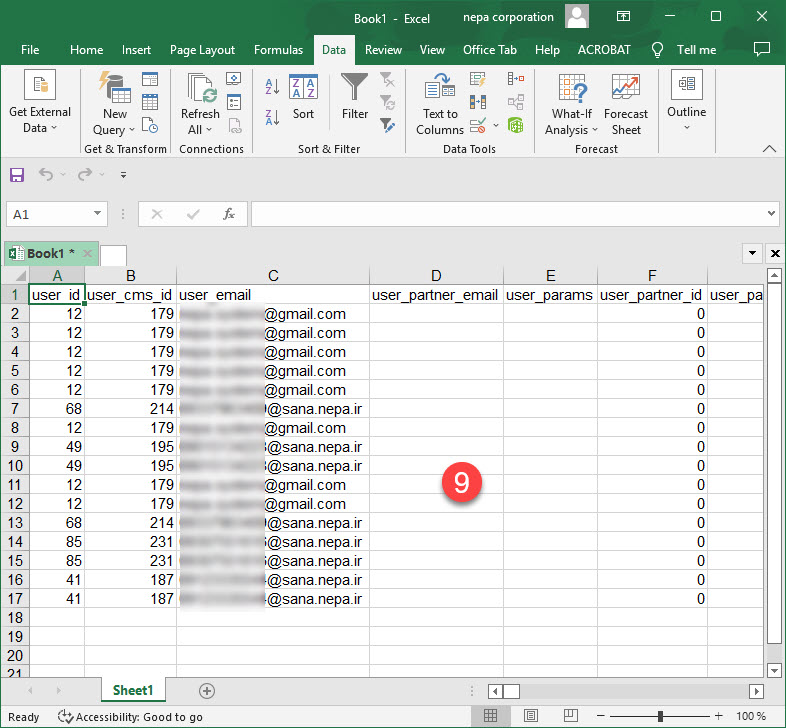
Task: Reapply the filter
Action: pyautogui.click(x=387, y=102)
